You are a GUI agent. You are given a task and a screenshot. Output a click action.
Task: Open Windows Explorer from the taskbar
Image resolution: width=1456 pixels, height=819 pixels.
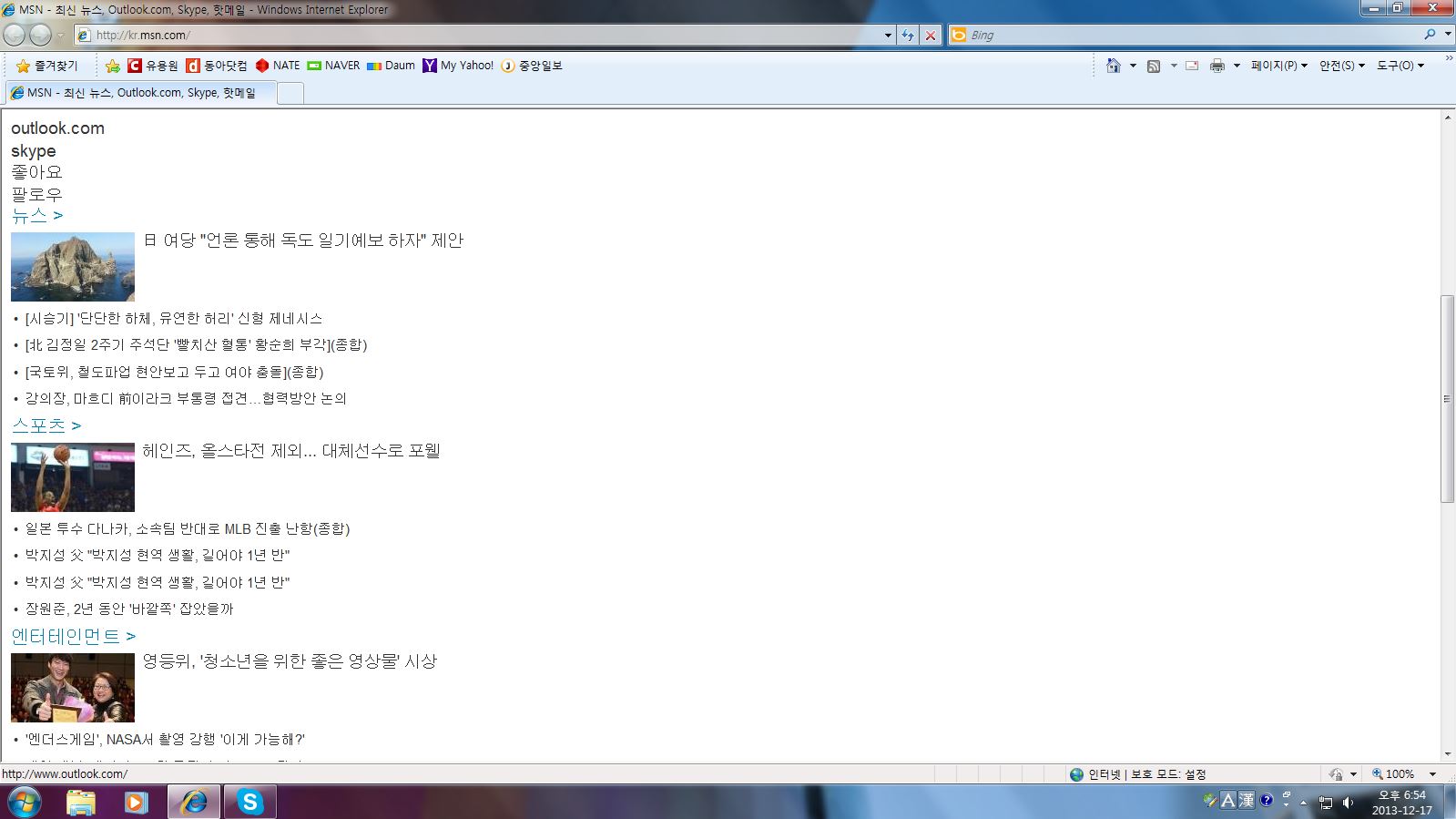click(x=80, y=802)
